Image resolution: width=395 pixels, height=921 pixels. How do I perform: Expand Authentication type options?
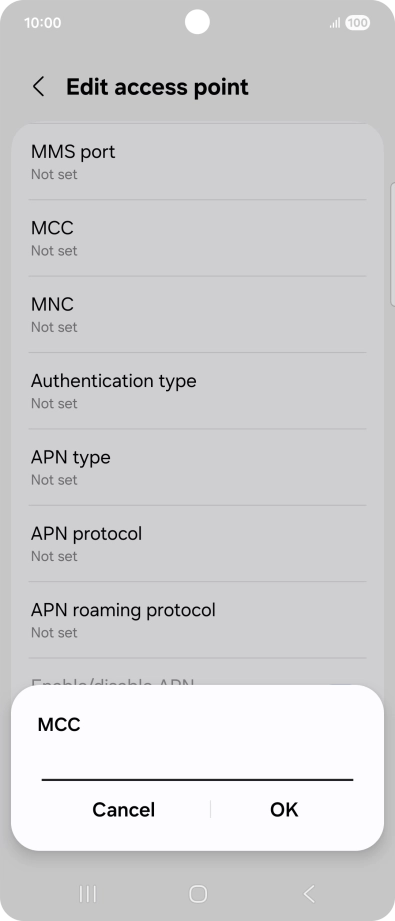tap(198, 391)
